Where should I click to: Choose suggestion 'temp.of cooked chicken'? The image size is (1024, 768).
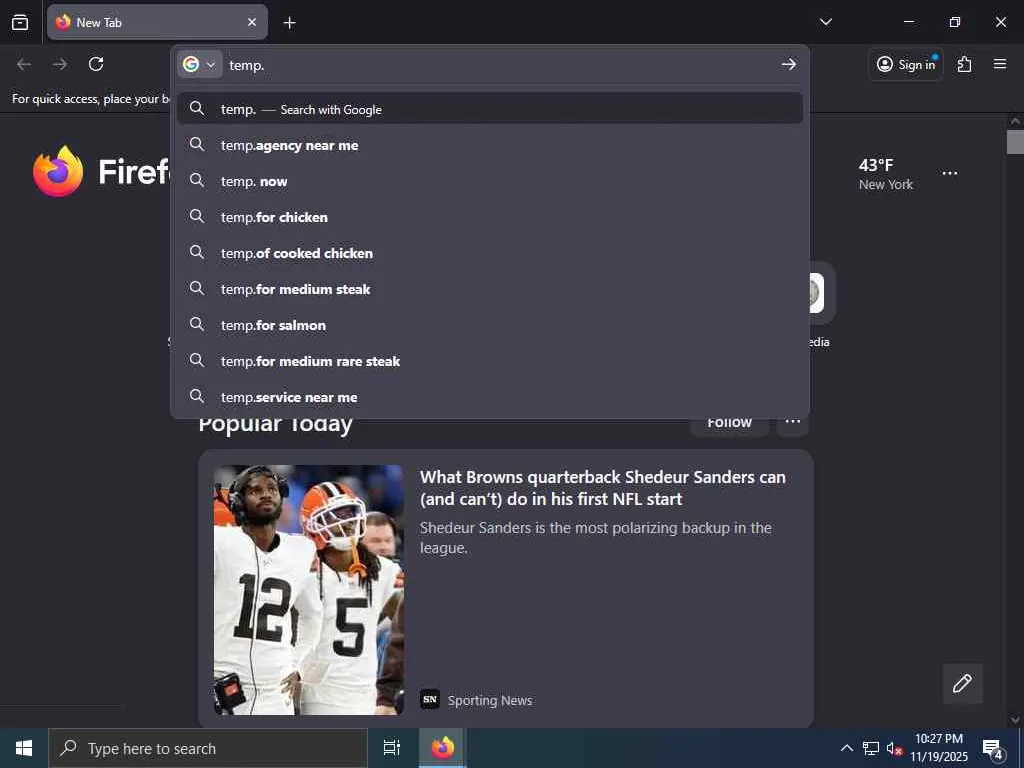coord(490,253)
